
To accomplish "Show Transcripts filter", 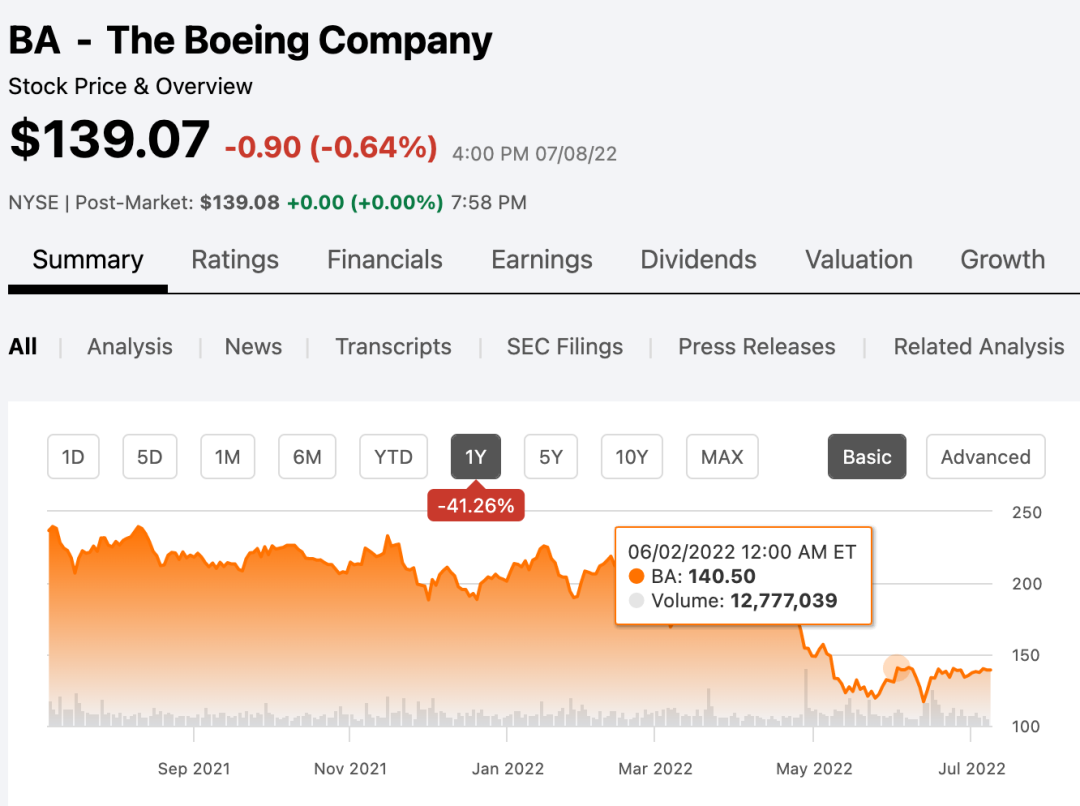I will pyautogui.click(x=393, y=346).
